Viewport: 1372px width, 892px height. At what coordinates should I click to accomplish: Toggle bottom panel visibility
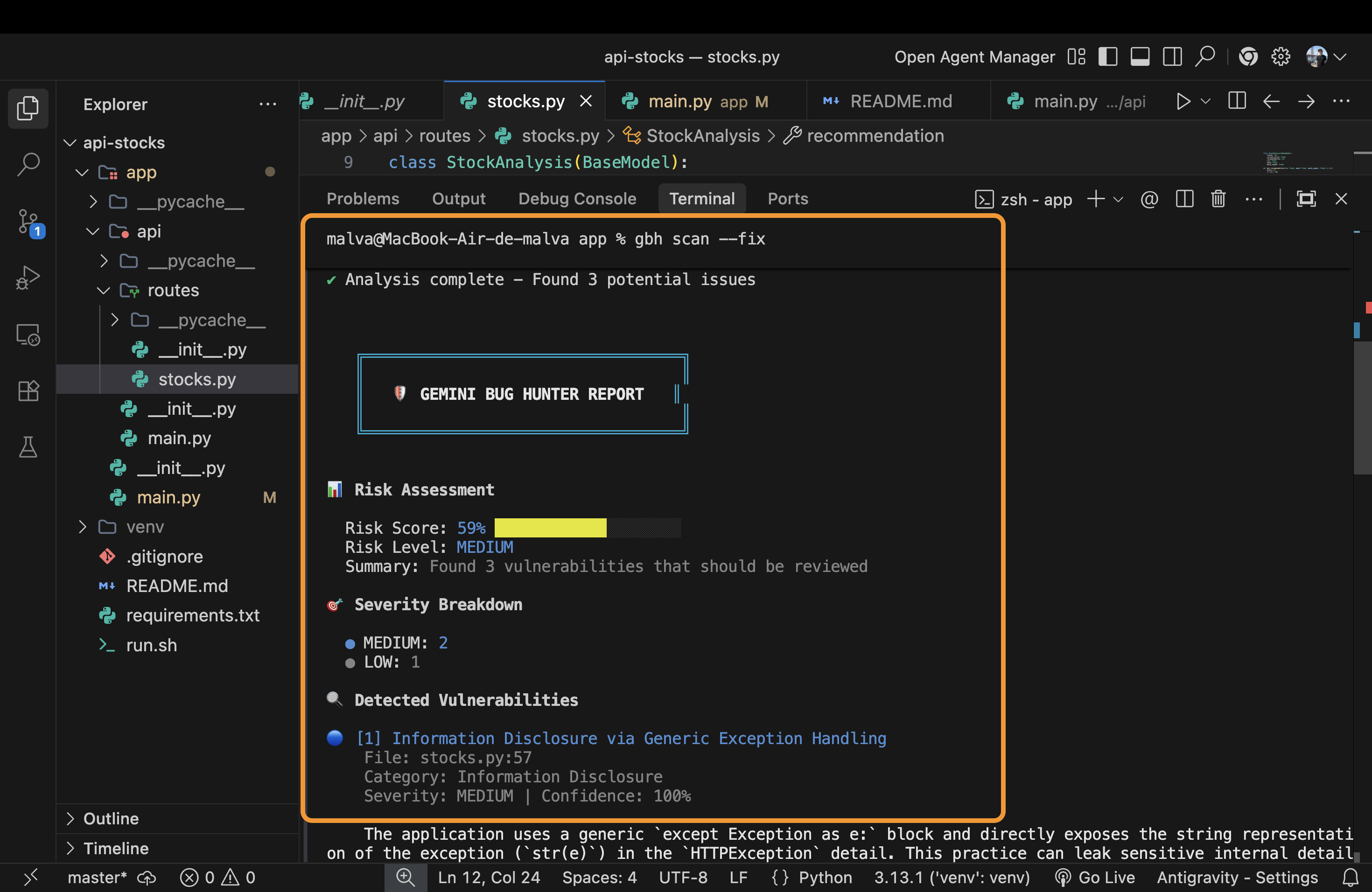tap(1139, 56)
